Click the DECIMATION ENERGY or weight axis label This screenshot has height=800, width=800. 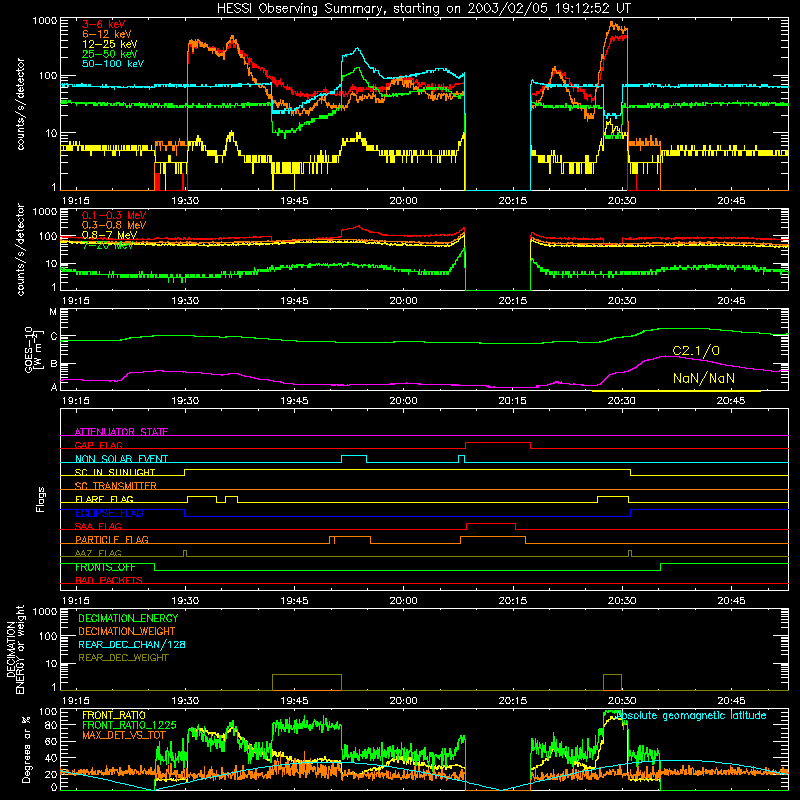click(15, 649)
